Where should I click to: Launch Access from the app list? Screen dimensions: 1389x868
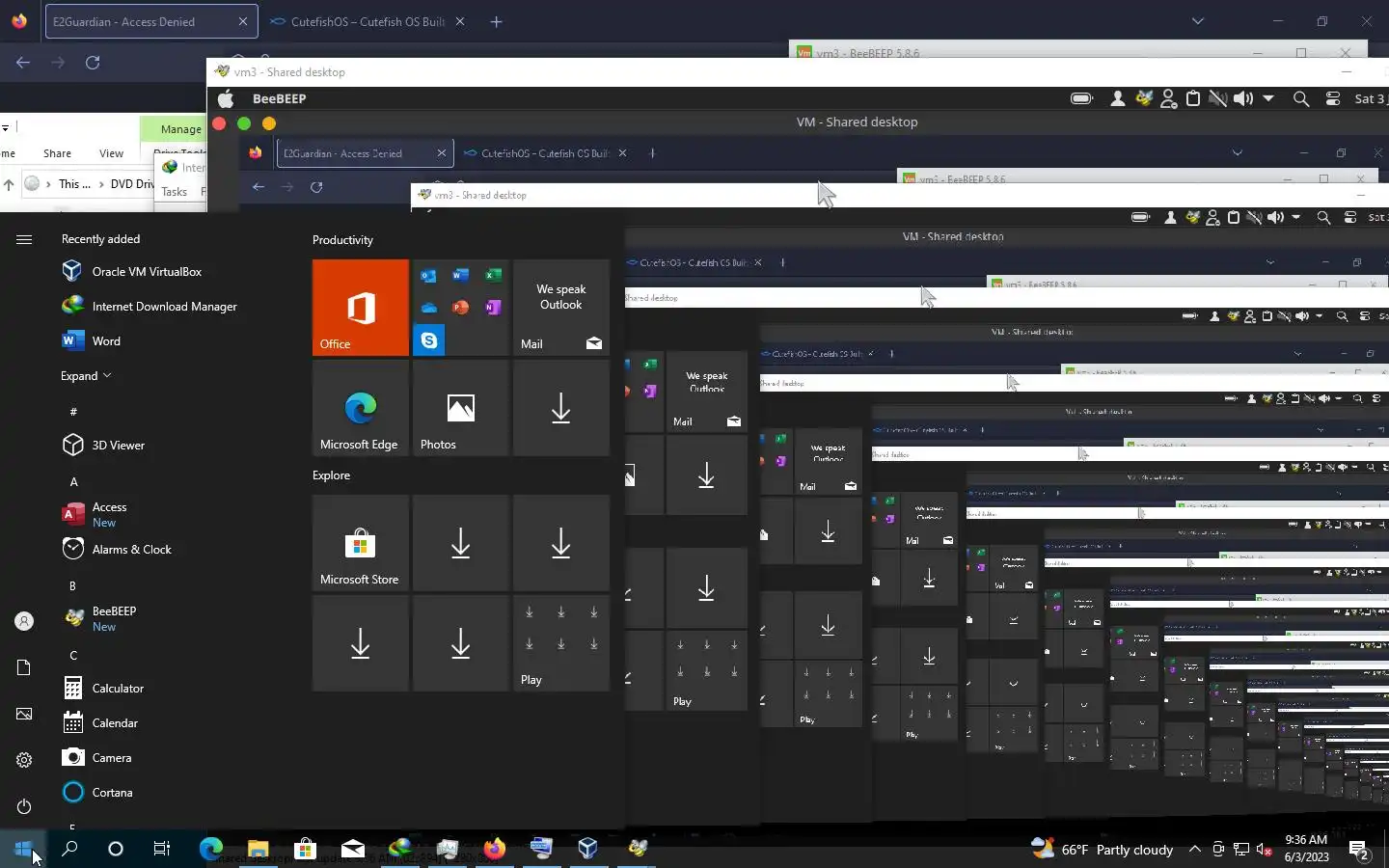click(95, 514)
